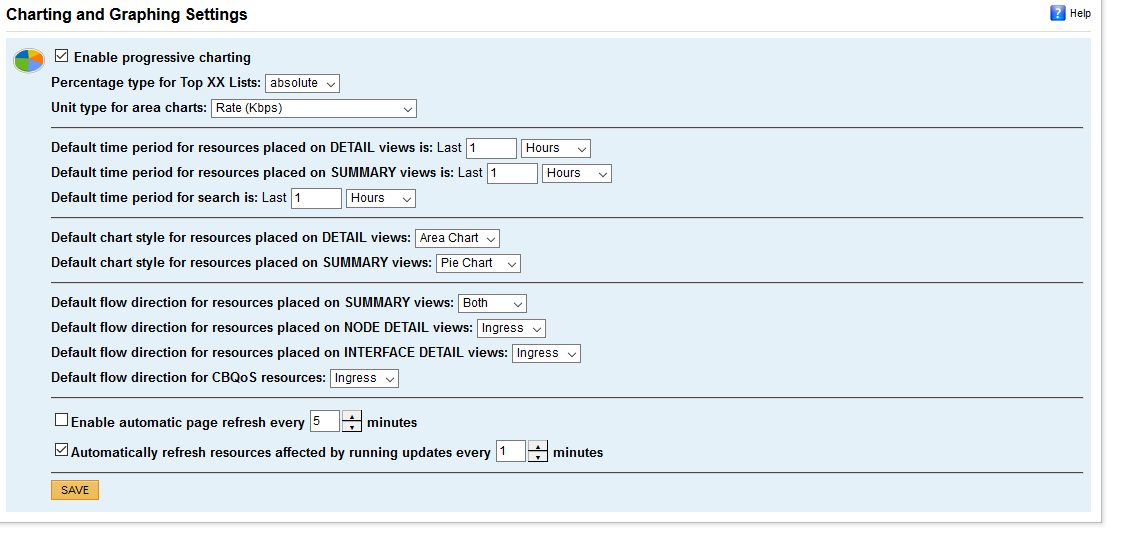The image size is (1148, 534).
Task: Click automatic page refresh minutes field
Action: [325, 422]
